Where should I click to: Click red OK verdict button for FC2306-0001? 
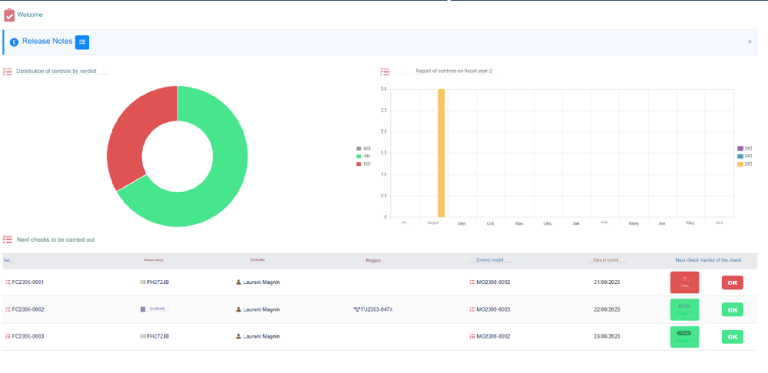pos(732,282)
